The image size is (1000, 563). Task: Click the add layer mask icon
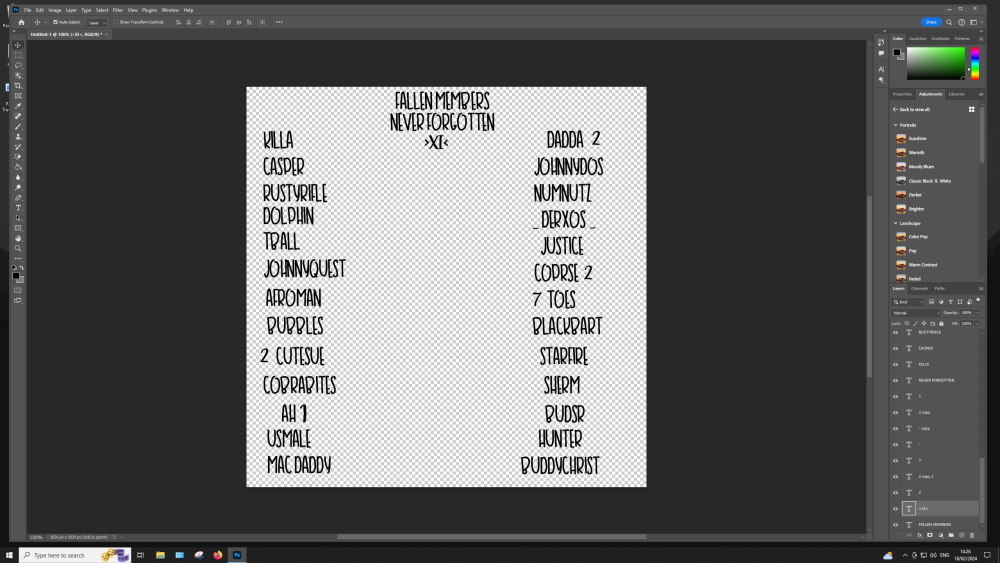pyautogui.click(x=930, y=536)
